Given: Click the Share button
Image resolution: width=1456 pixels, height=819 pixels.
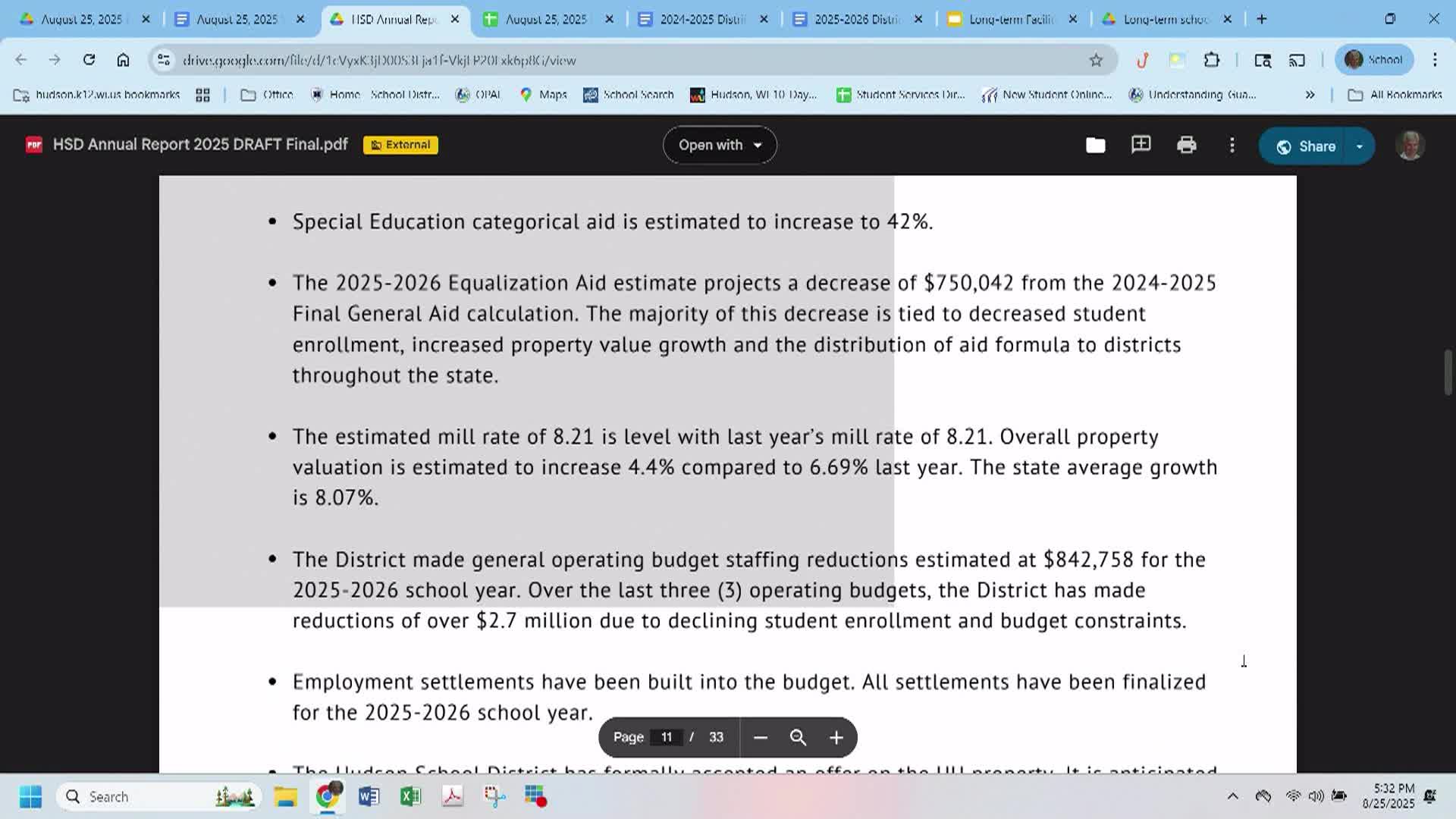Looking at the screenshot, I should coord(1306,146).
